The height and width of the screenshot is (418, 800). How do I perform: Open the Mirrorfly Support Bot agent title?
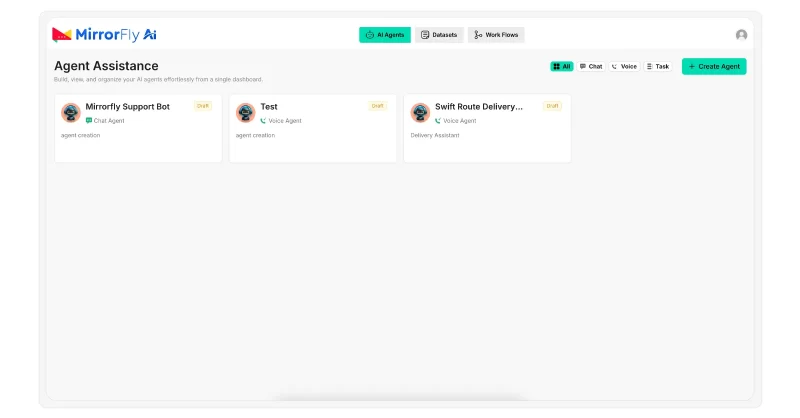click(x=128, y=107)
